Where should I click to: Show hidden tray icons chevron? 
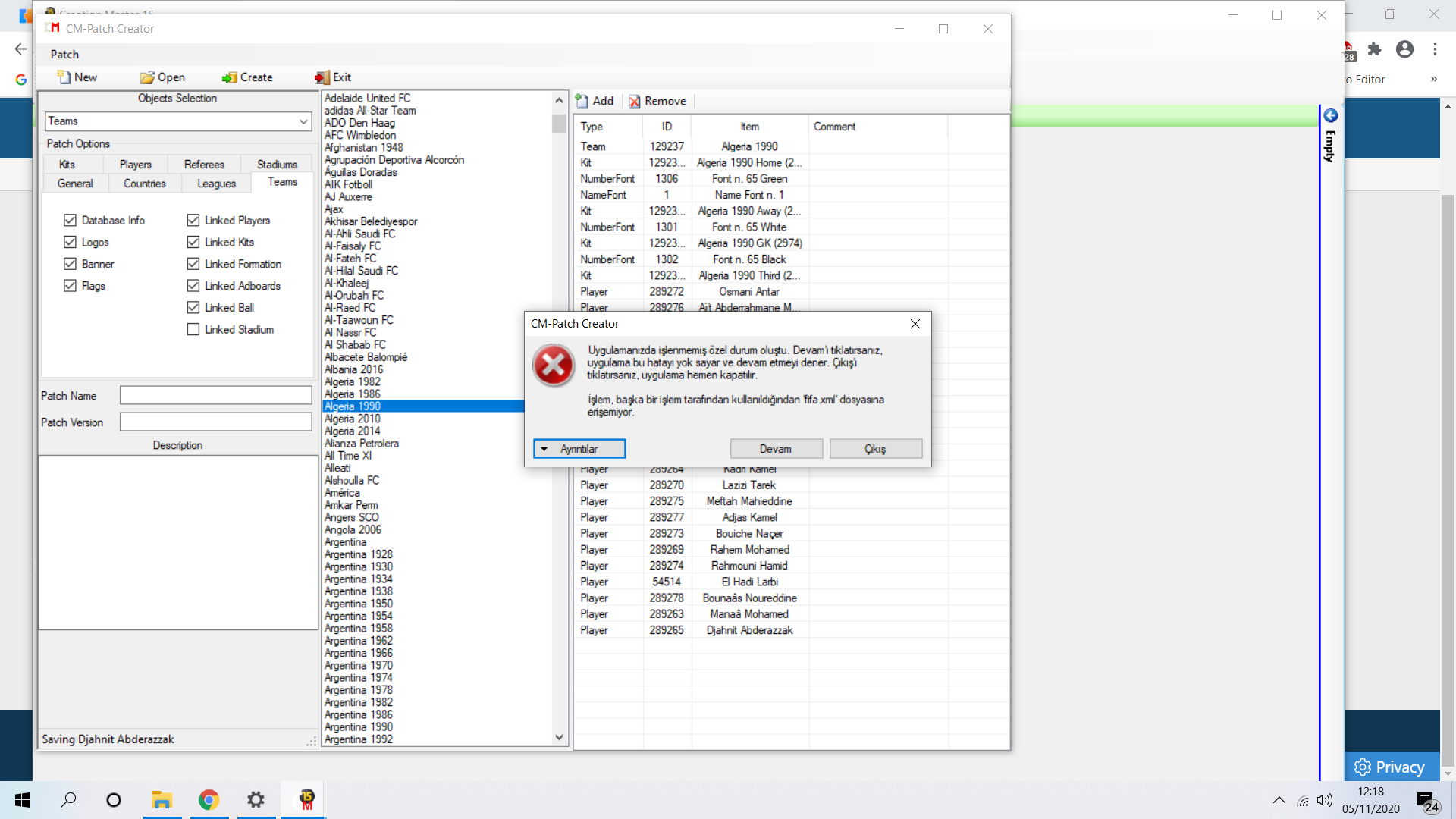[1279, 801]
